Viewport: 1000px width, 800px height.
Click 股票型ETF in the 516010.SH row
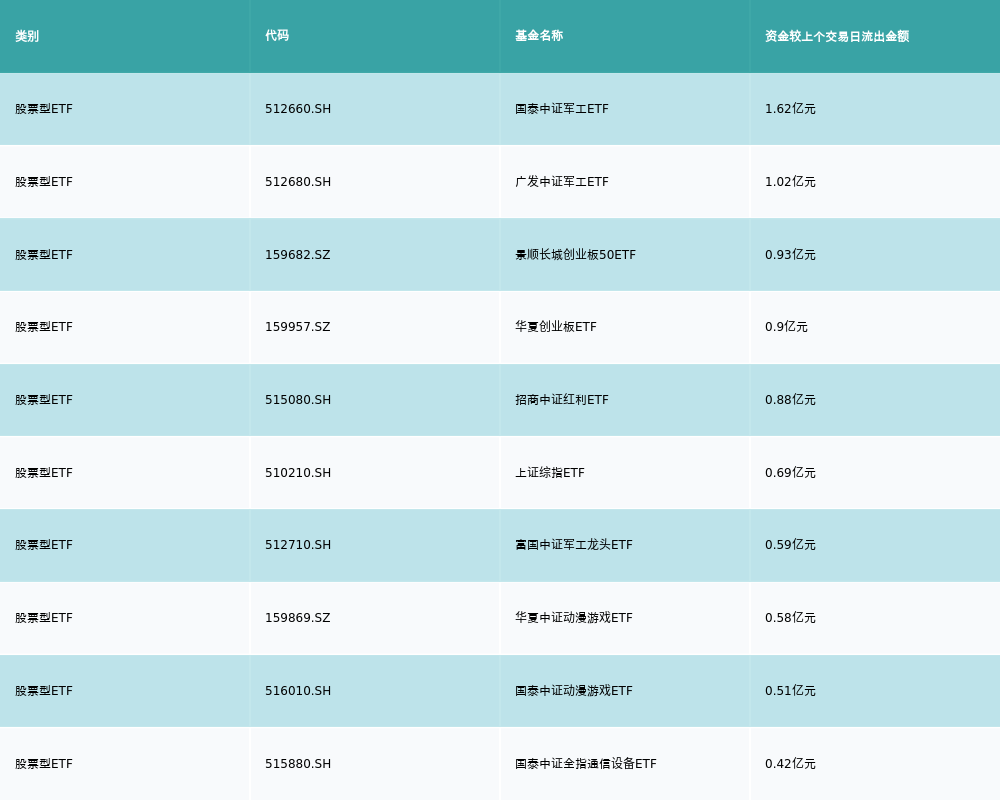point(44,691)
